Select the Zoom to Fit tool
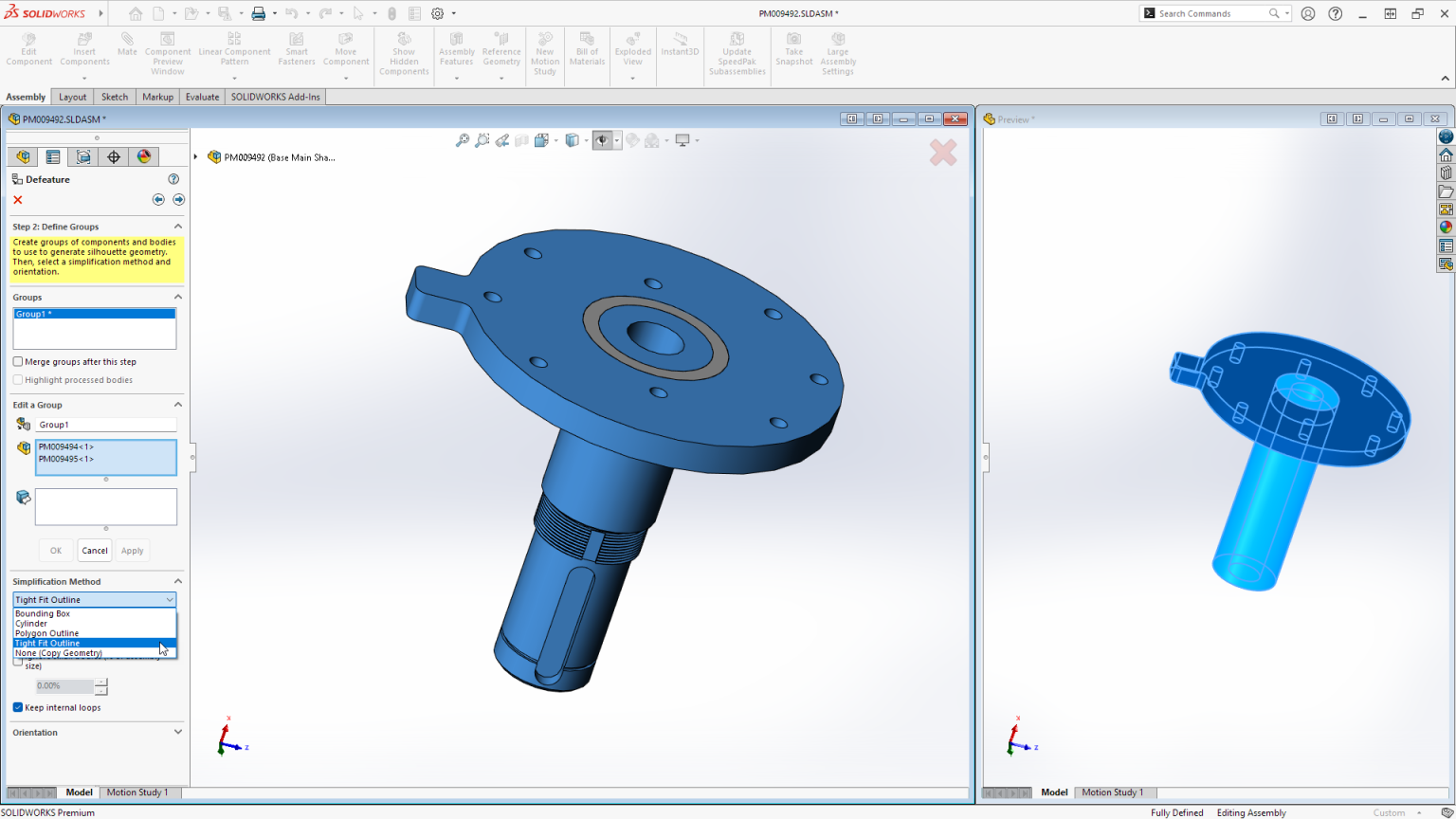This screenshot has width=1456, height=819. pyautogui.click(x=462, y=139)
